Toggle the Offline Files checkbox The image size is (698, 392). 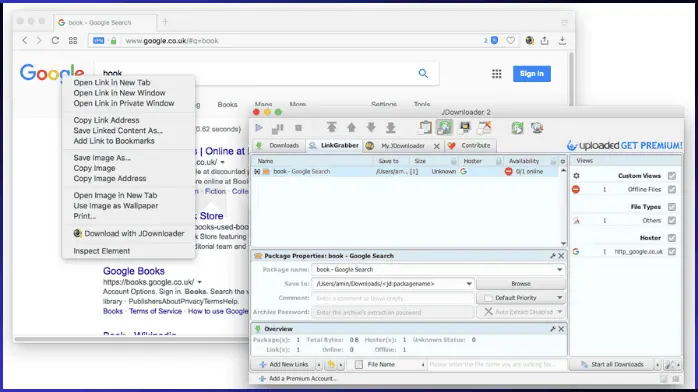[672, 190]
